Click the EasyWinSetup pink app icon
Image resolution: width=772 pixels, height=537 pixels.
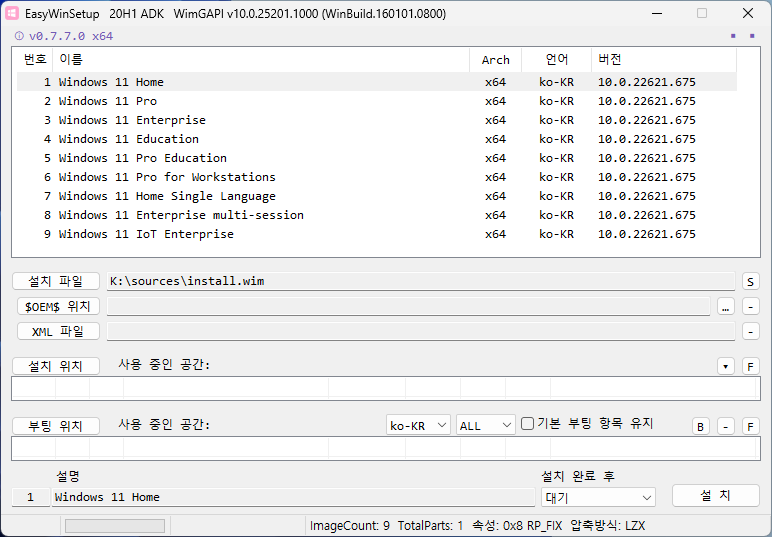[12, 13]
